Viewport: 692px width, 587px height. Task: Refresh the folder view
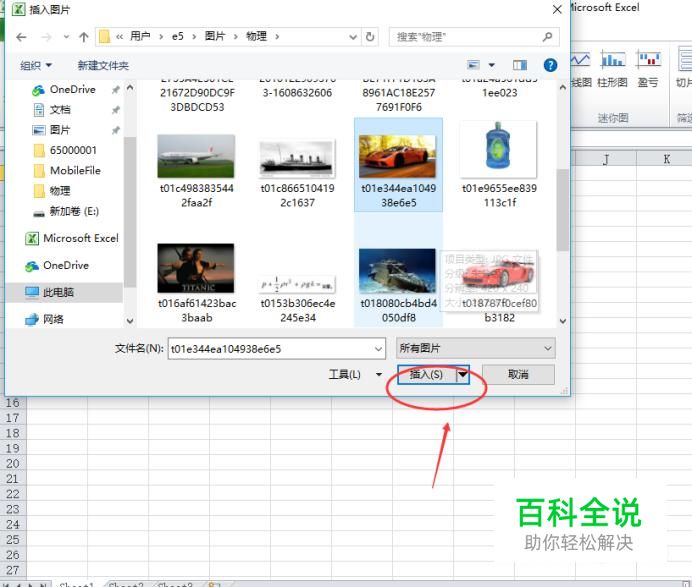pos(370,37)
